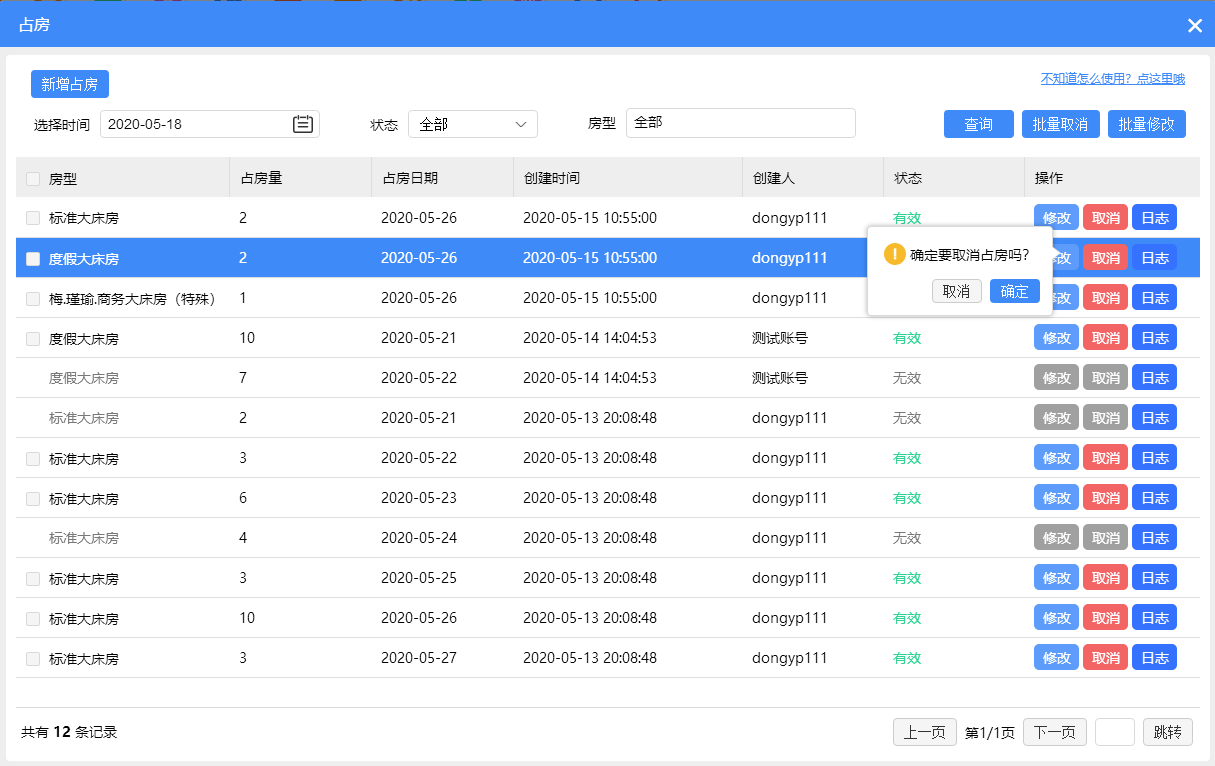The width and height of the screenshot is (1215, 766).
Task: Click 修改 for 度假大床房 dated 2020-05-21
Action: click(x=1056, y=337)
